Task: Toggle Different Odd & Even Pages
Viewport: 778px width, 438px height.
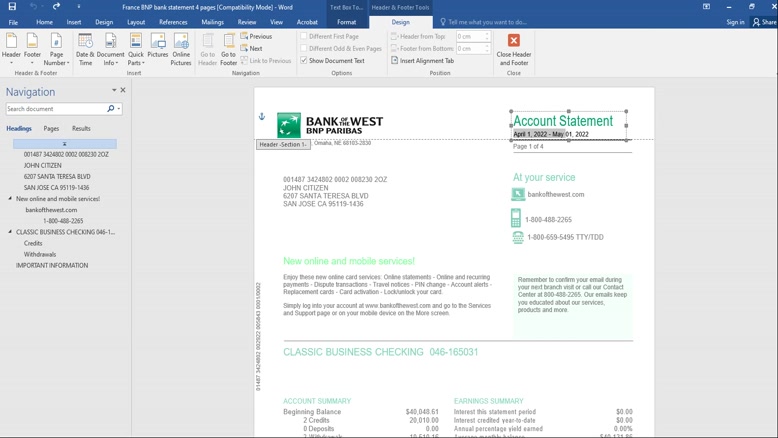Action: tap(304, 48)
